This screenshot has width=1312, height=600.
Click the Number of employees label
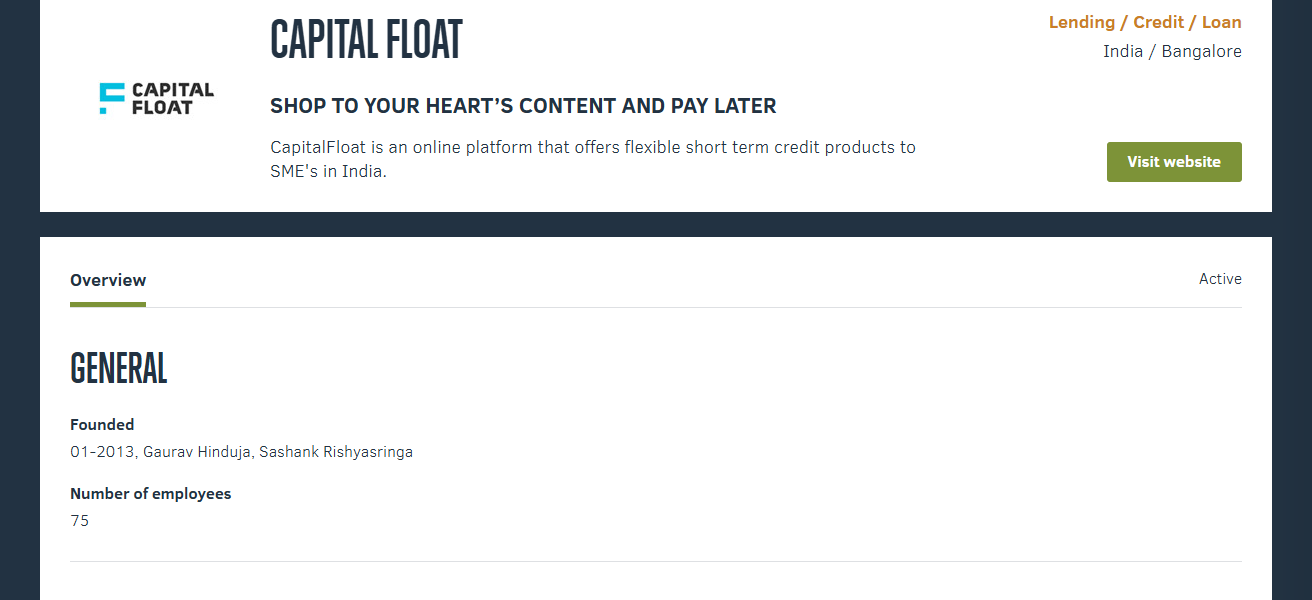(x=150, y=493)
